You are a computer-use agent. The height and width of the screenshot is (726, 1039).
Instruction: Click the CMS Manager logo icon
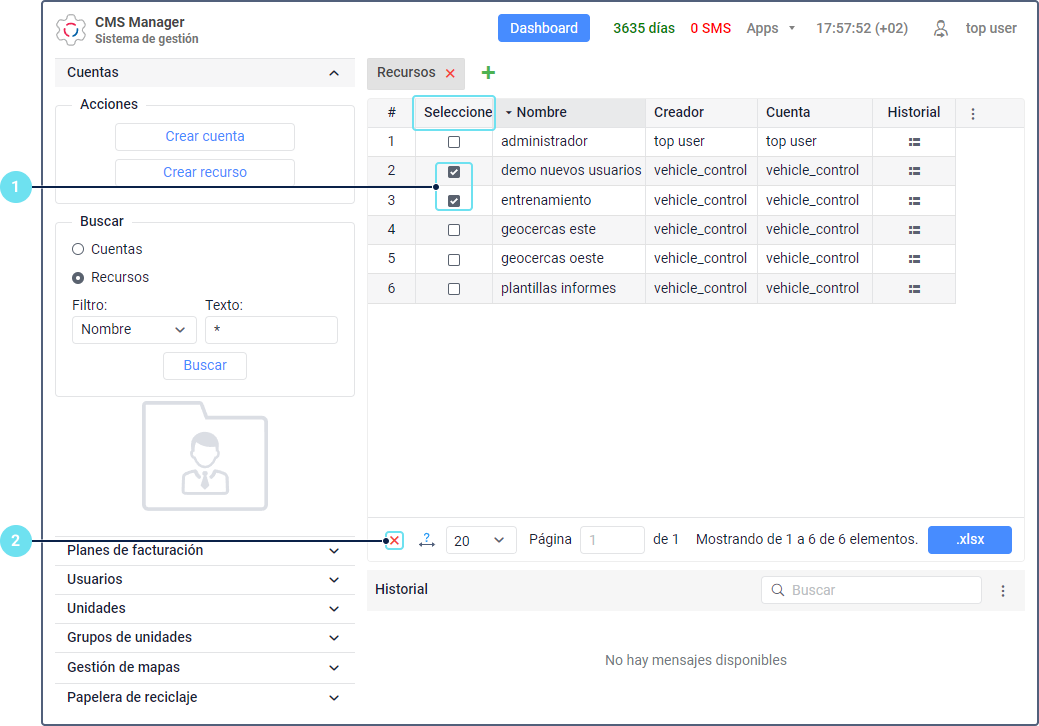(71, 30)
